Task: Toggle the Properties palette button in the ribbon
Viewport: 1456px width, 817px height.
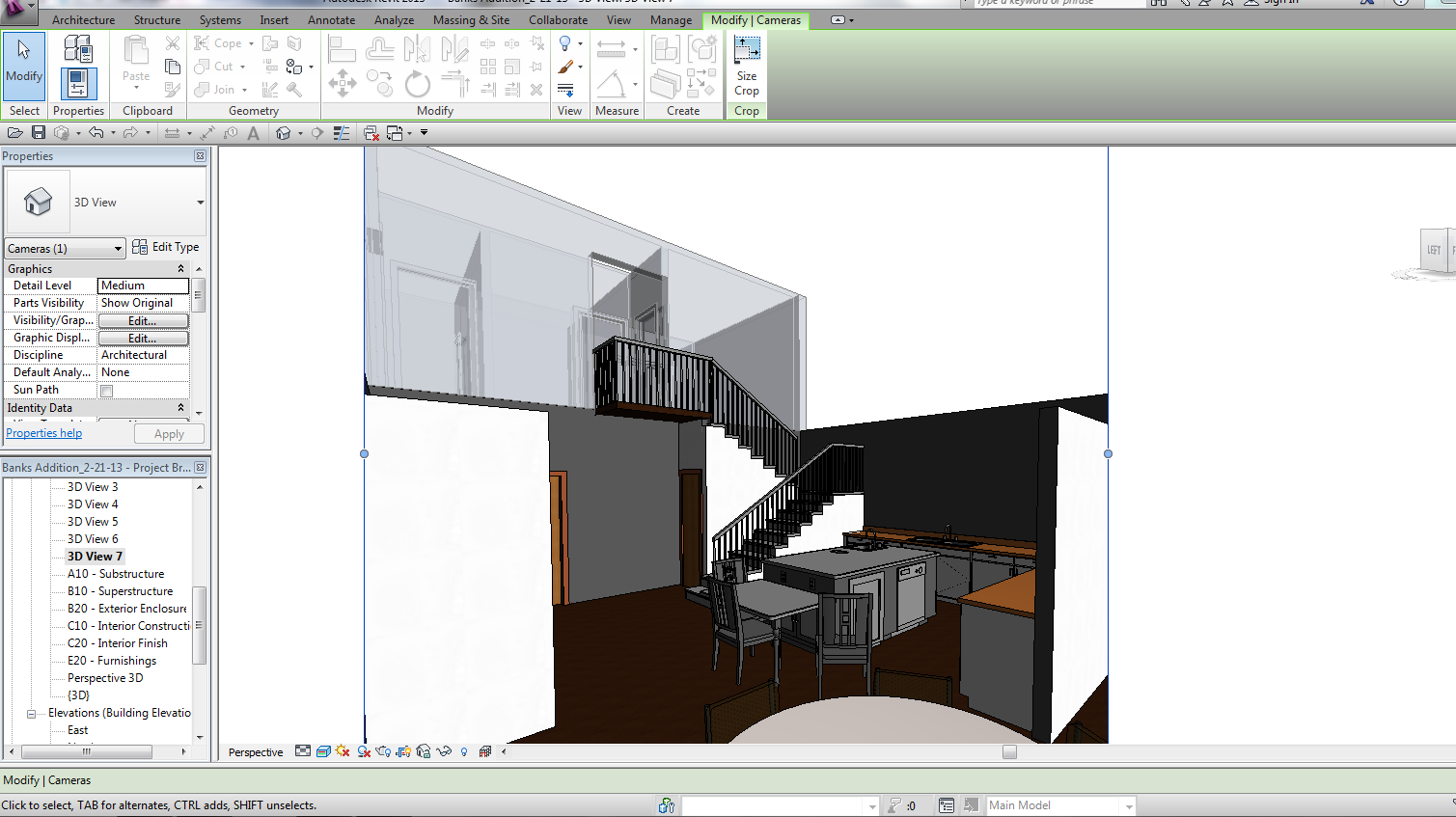Action: [x=78, y=84]
